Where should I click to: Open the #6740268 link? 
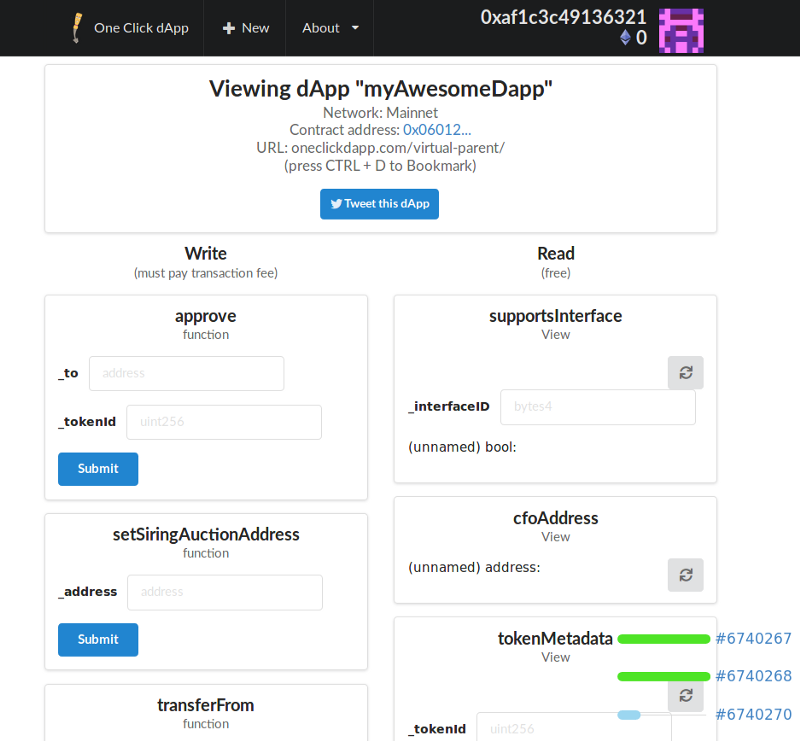tap(754, 676)
